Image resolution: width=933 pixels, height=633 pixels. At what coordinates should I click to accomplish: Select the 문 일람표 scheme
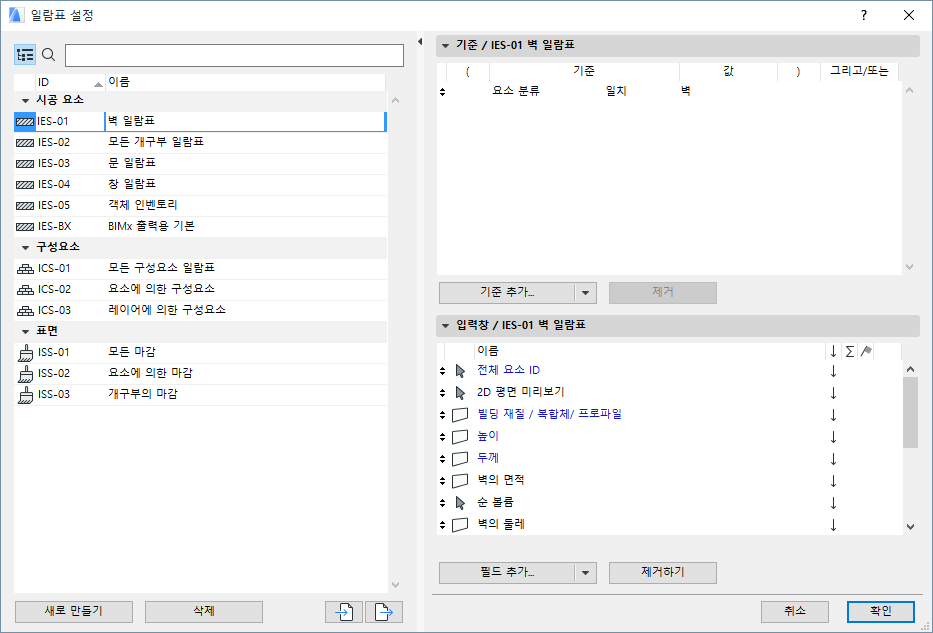click(x=201, y=164)
